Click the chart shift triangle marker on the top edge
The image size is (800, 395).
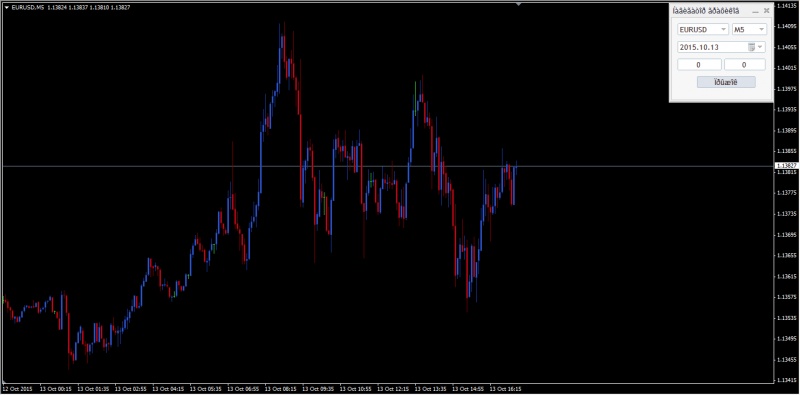pos(518,5)
